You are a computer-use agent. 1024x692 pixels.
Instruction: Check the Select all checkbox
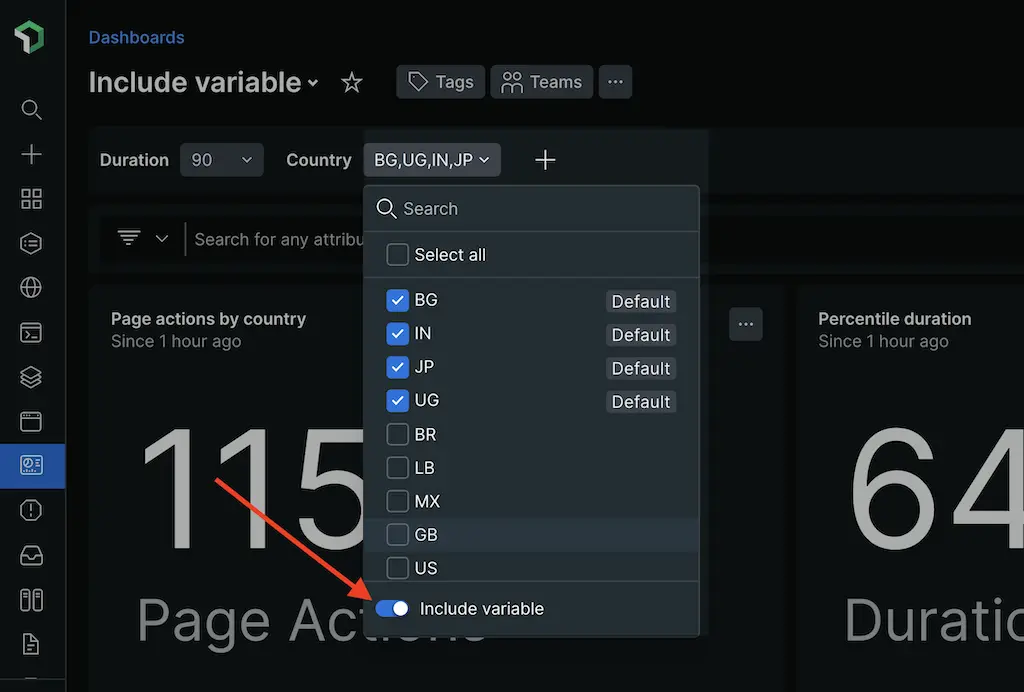[396, 255]
